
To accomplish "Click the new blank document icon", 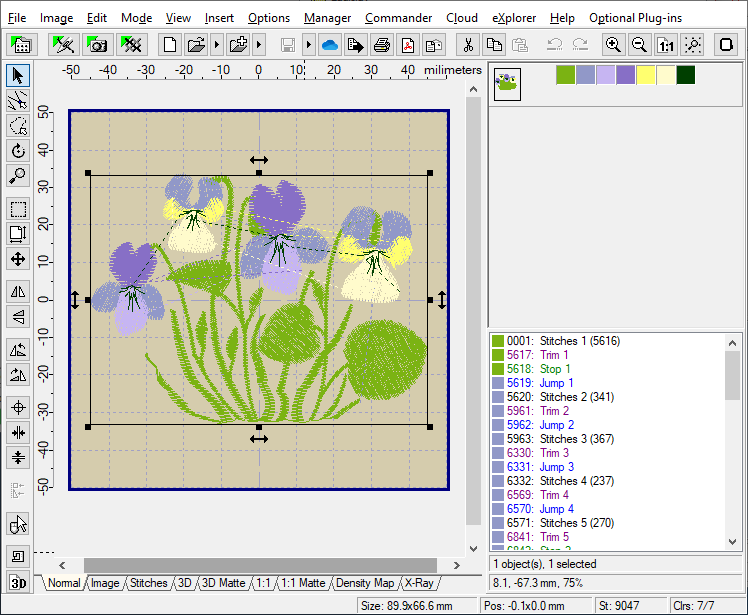I will tap(170, 45).
